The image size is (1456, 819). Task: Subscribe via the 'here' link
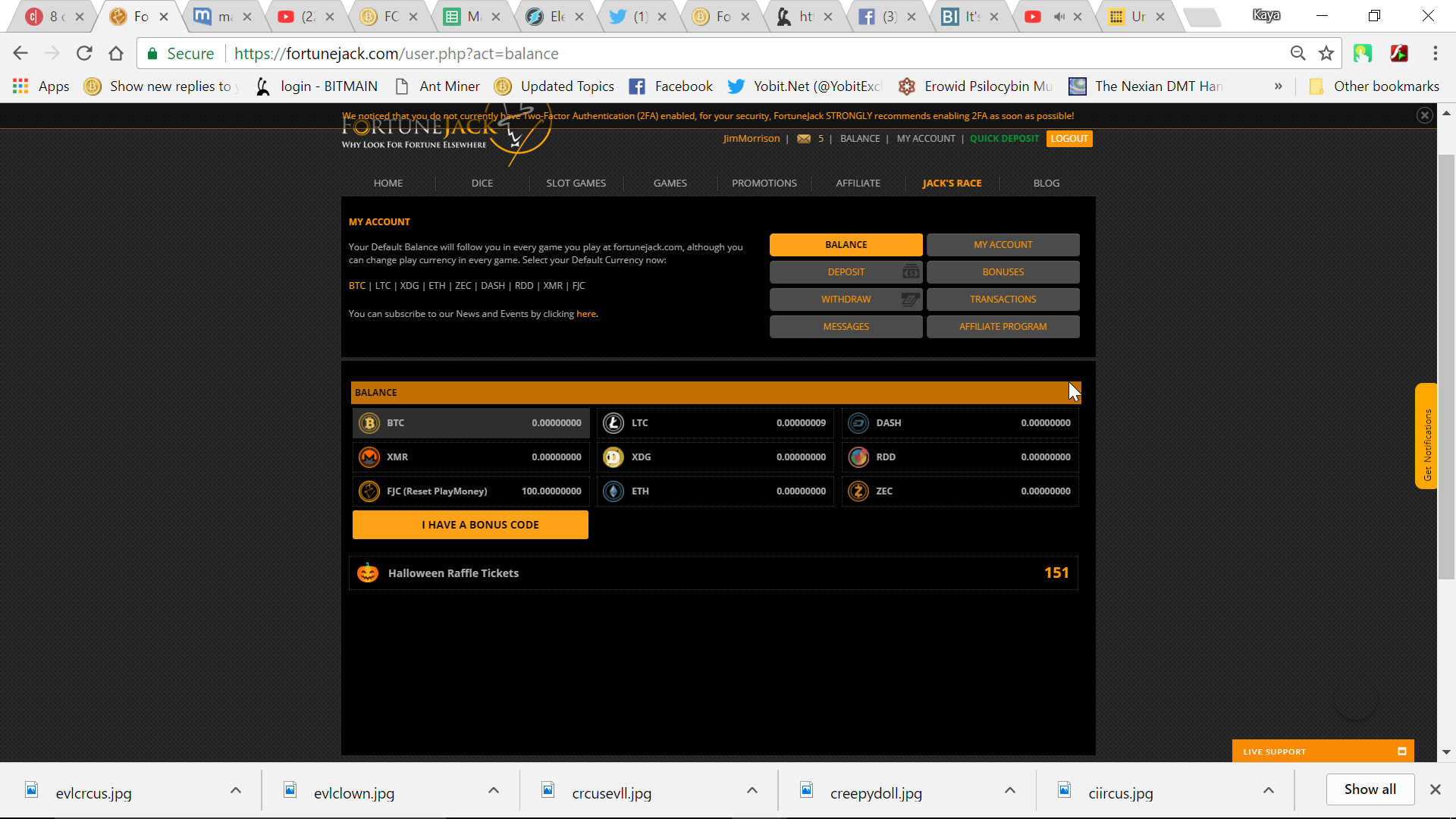click(586, 314)
